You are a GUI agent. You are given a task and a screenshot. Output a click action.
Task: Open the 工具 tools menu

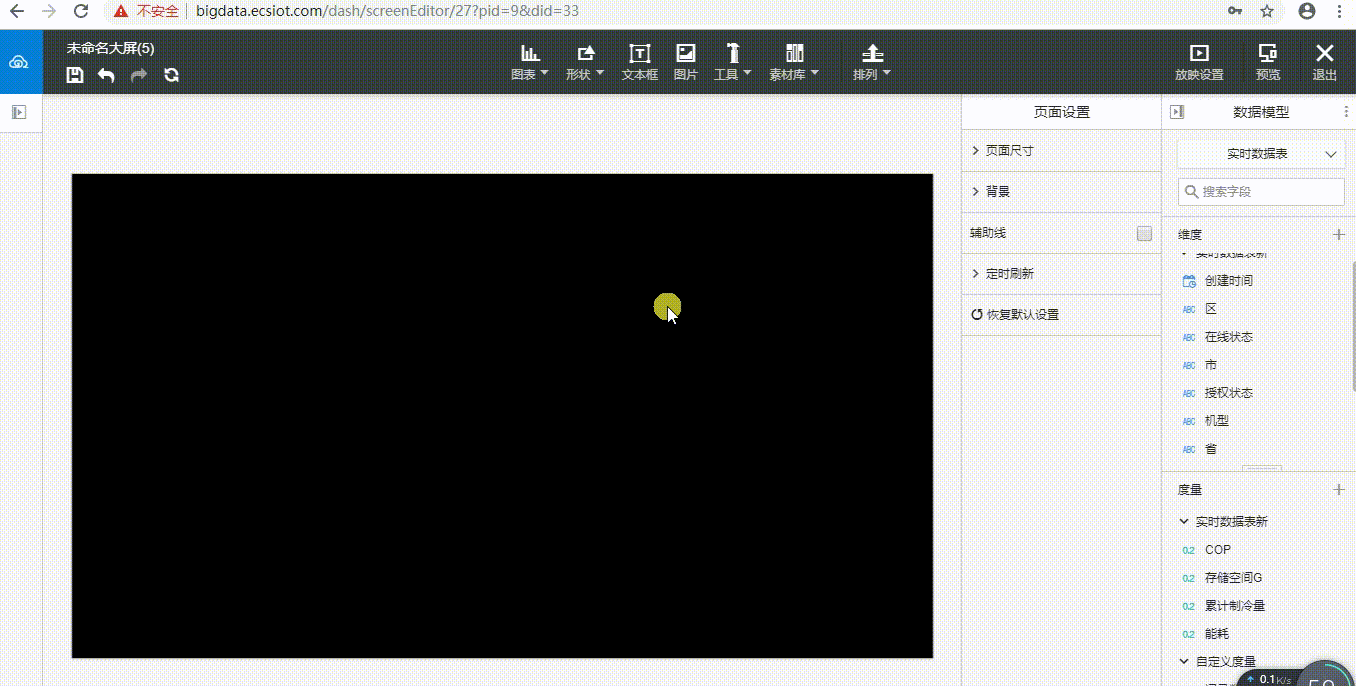732,62
